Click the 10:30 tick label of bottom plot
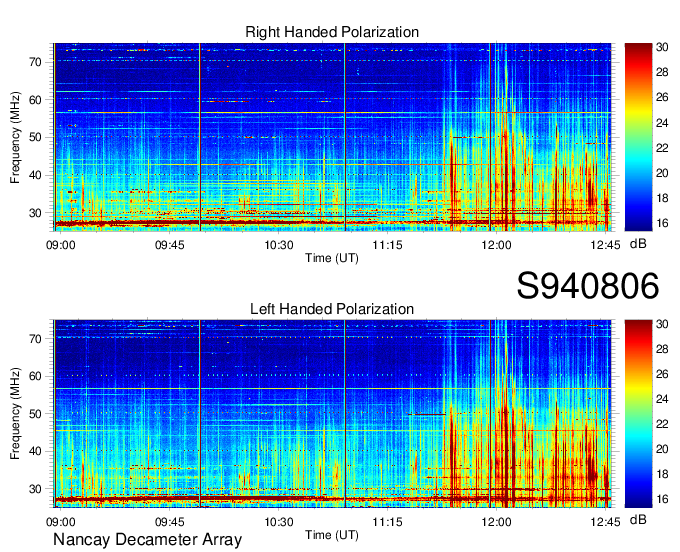 pyautogui.click(x=279, y=522)
